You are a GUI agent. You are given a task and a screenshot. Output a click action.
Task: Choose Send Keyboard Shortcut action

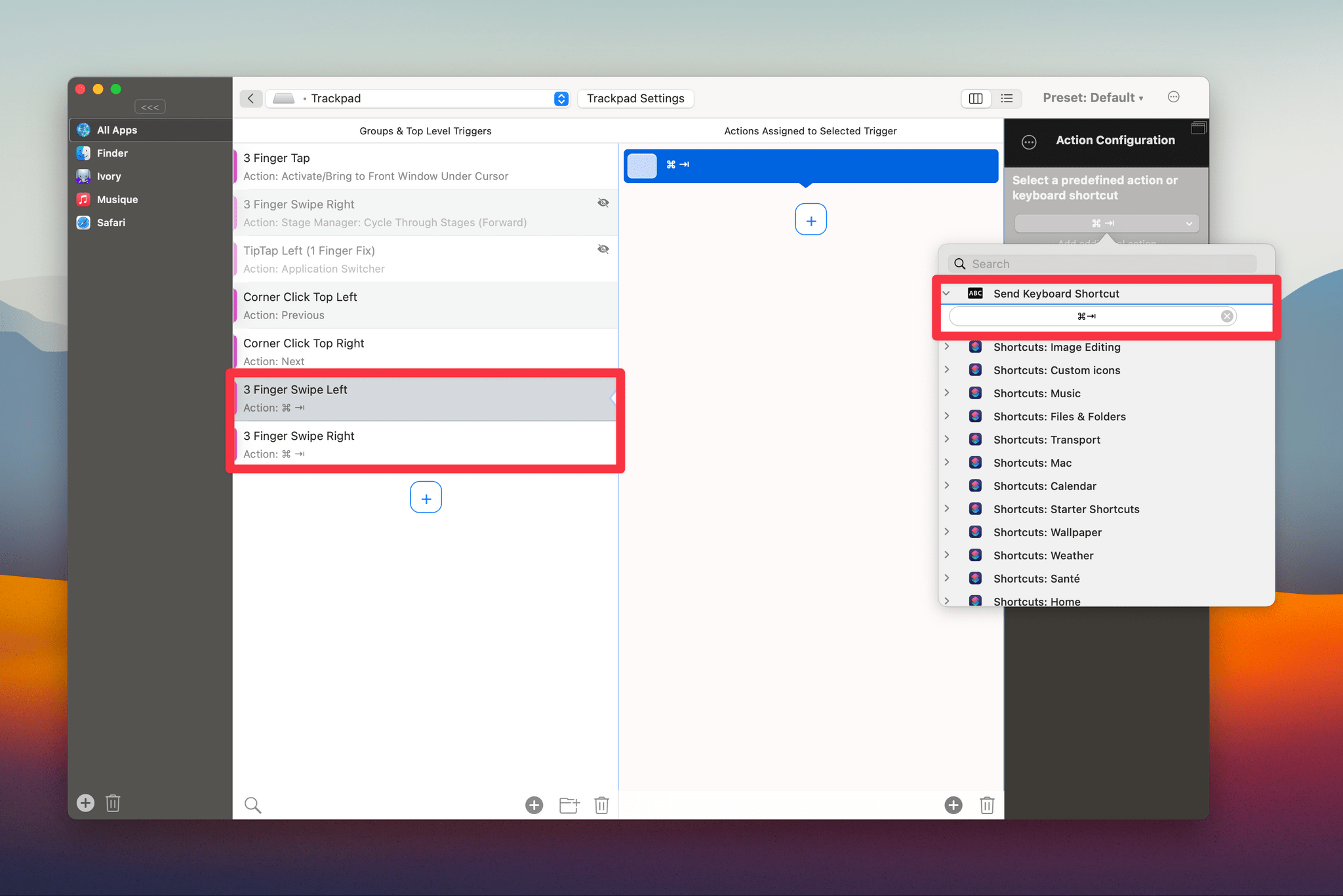click(x=1056, y=294)
